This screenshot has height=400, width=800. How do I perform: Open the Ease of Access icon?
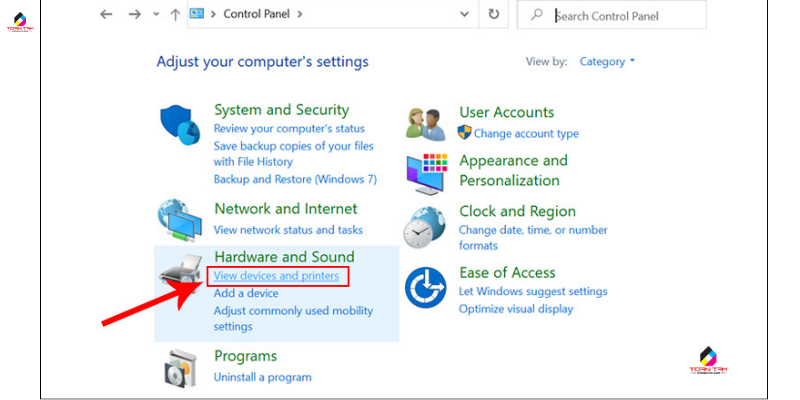click(427, 289)
